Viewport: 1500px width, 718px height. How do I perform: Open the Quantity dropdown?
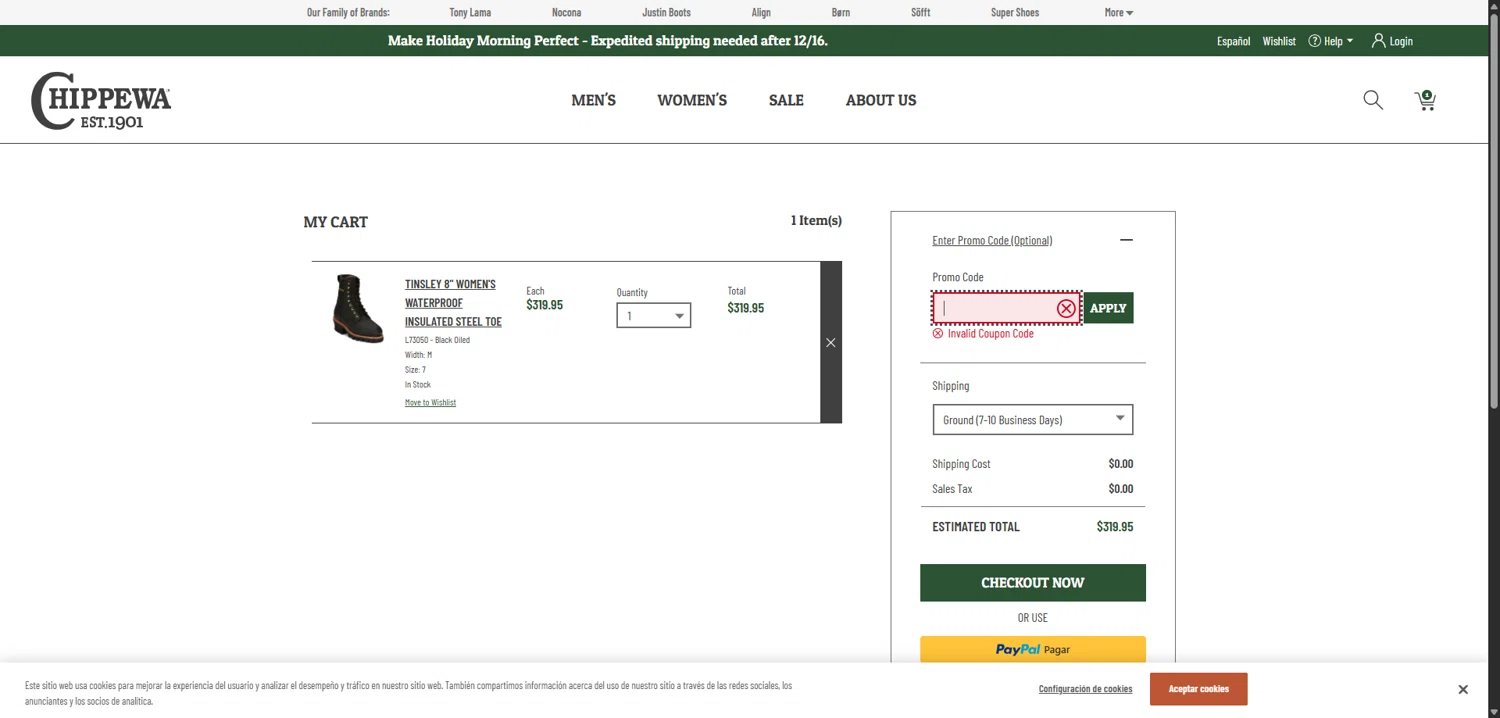coord(653,316)
